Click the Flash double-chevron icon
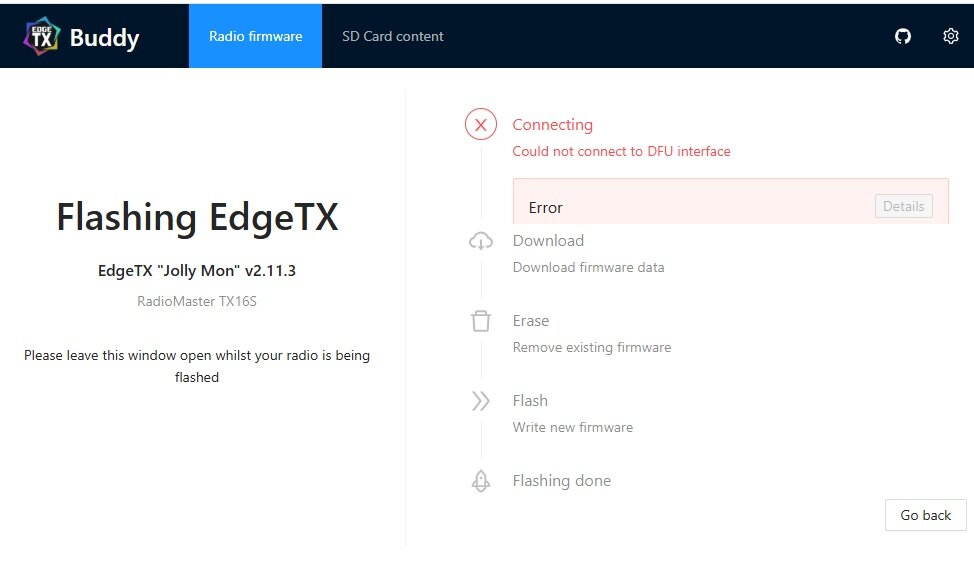The height and width of the screenshot is (567, 974). [481, 401]
